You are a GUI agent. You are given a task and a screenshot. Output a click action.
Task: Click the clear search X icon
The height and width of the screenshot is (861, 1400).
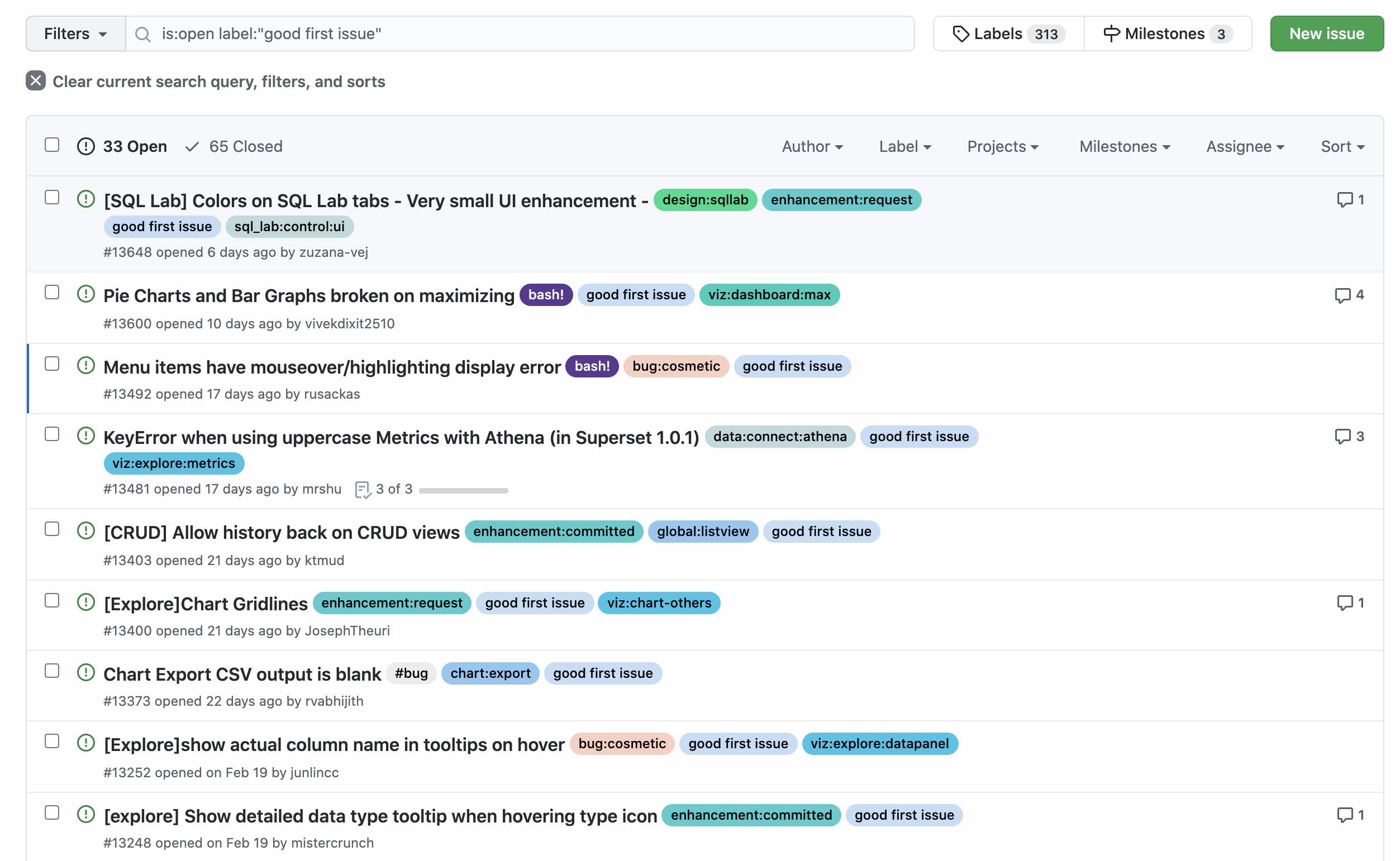pyautogui.click(x=35, y=81)
